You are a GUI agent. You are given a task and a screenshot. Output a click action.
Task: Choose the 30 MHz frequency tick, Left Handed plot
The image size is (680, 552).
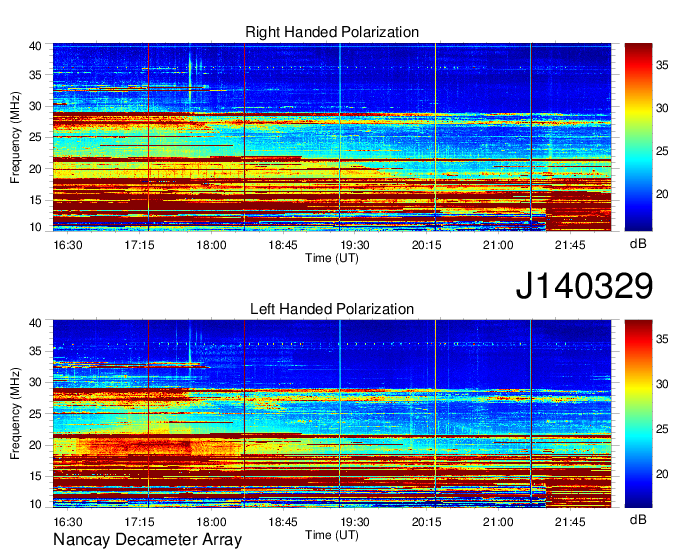pyautogui.click(x=35, y=382)
